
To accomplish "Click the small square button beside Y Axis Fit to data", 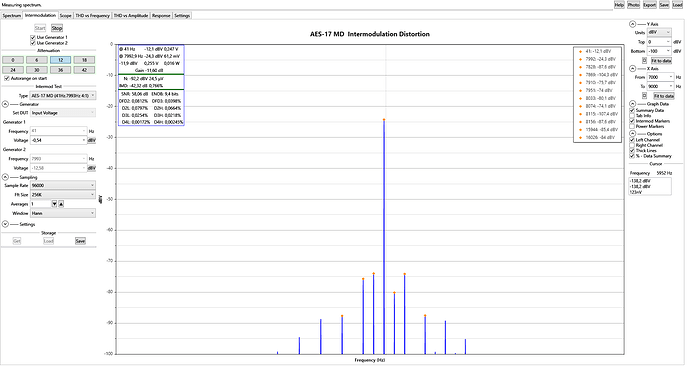I will 644,60.
